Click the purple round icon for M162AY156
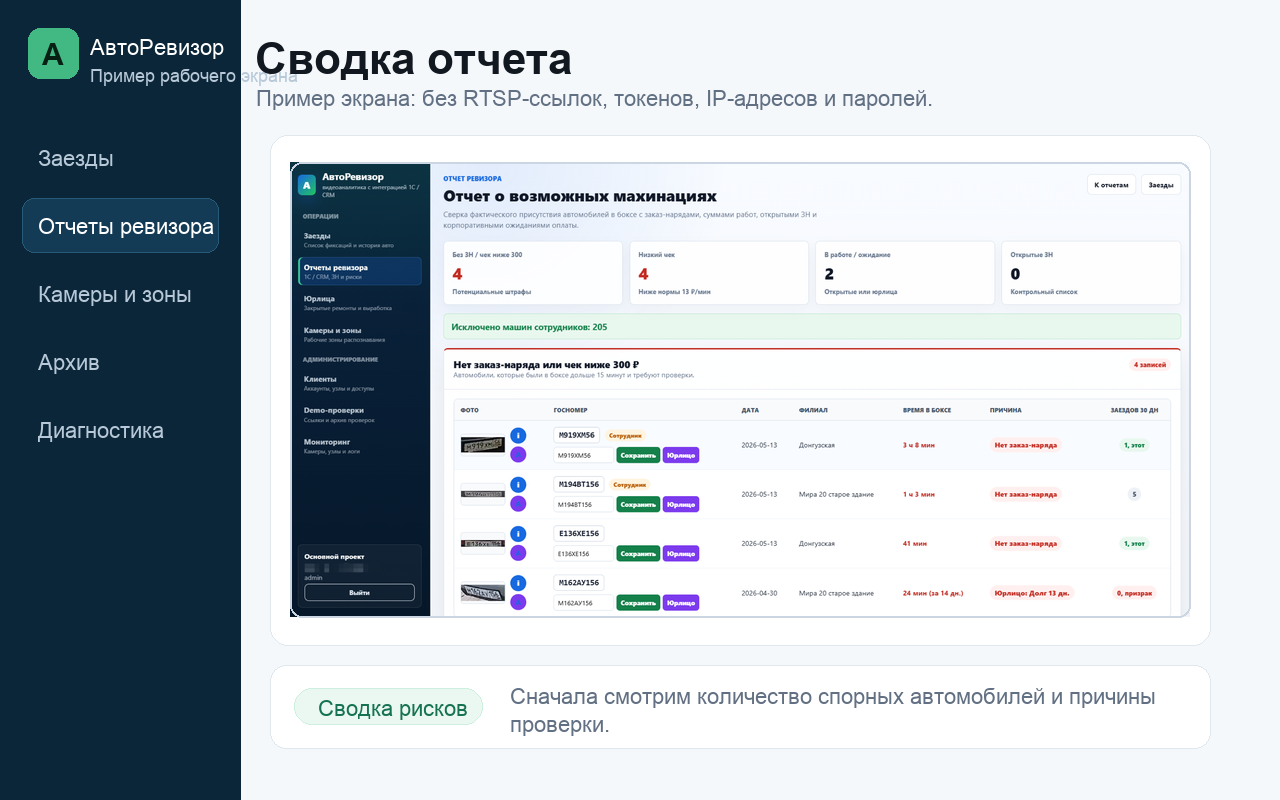 [518, 602]
